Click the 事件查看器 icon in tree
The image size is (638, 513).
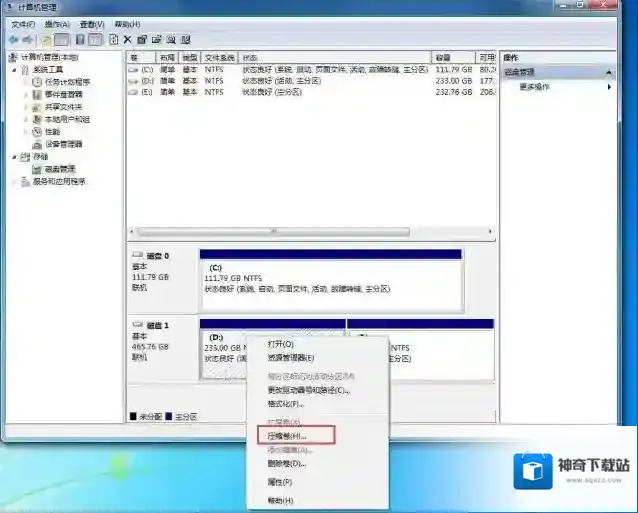pos(38,94)
